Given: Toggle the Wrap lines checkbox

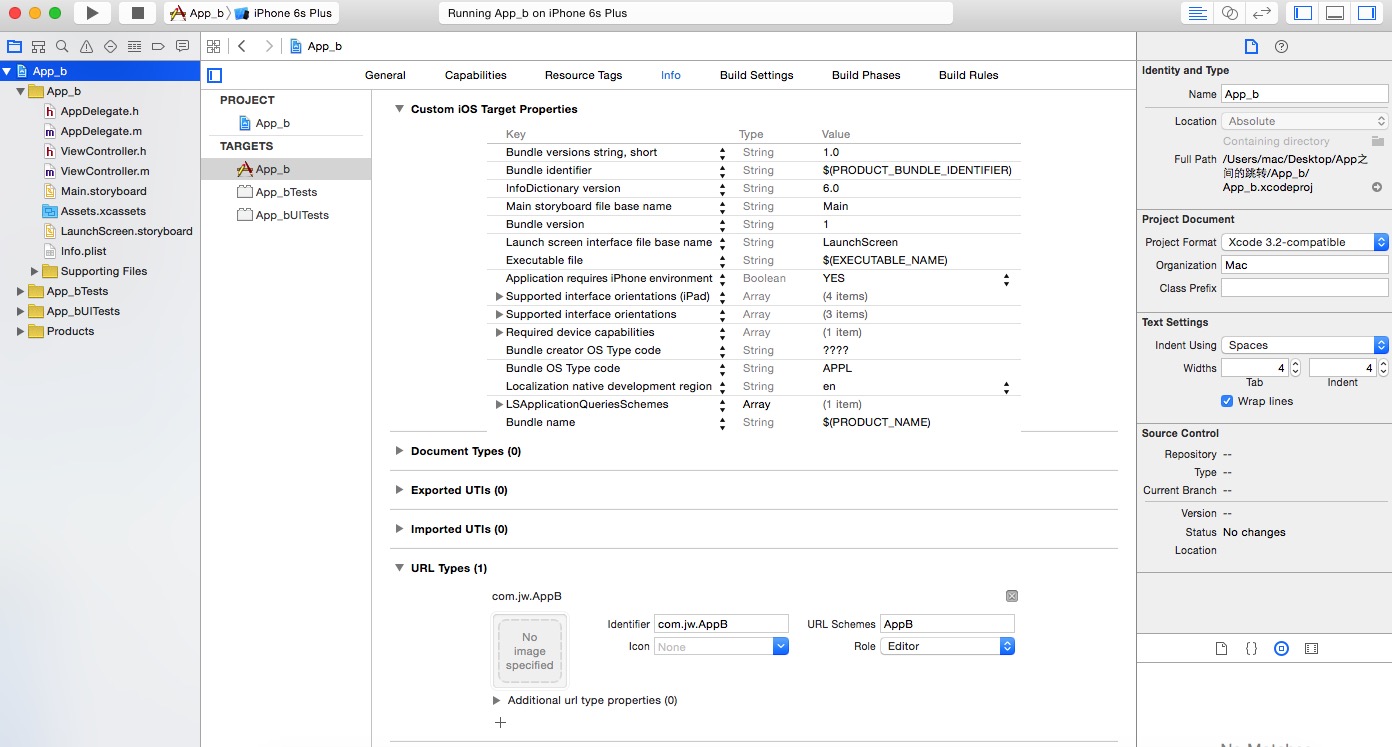Looking at the screenshot, I should (1227, 401).
